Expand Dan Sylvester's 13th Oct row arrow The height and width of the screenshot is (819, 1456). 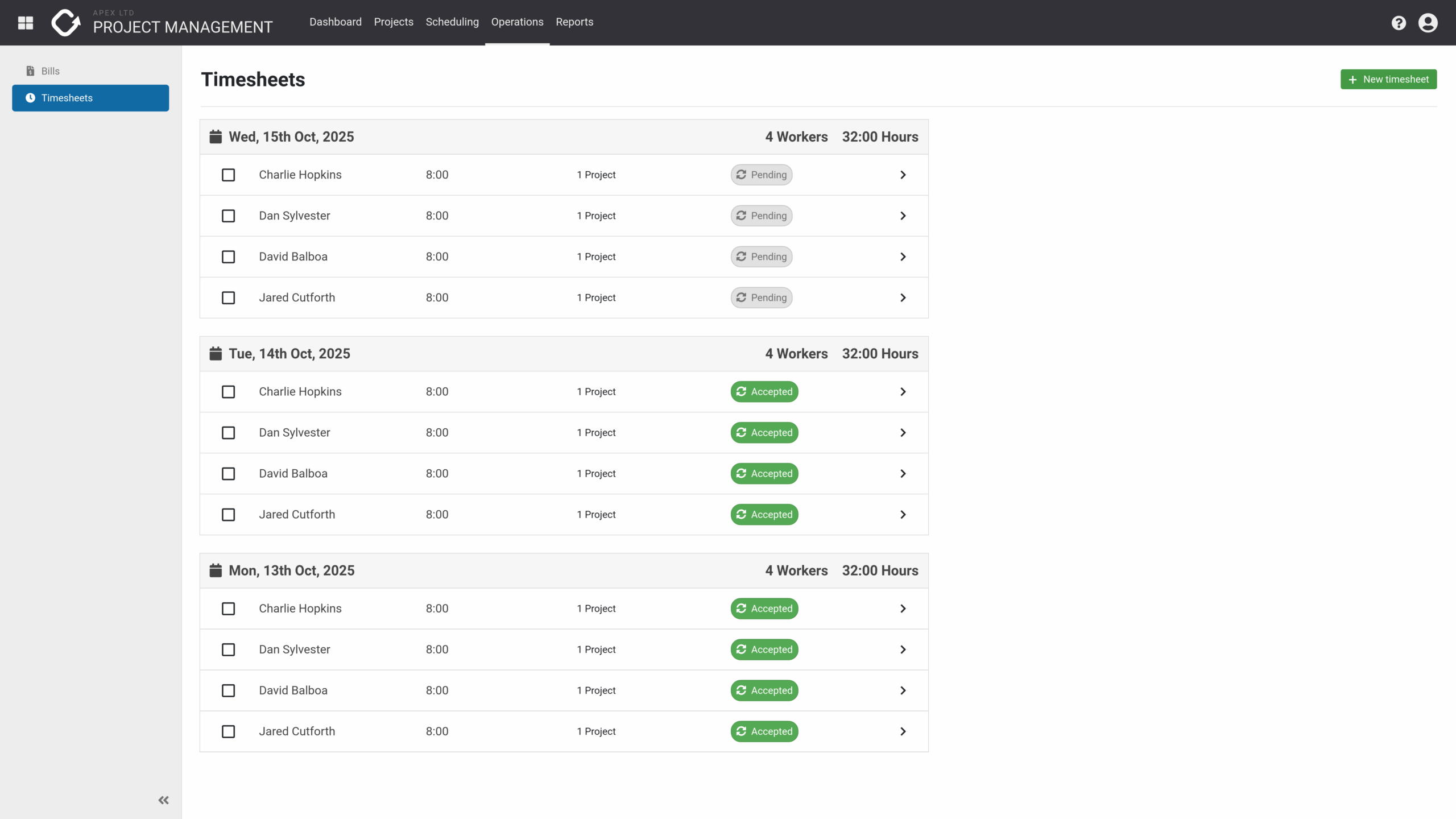point(903,650)
